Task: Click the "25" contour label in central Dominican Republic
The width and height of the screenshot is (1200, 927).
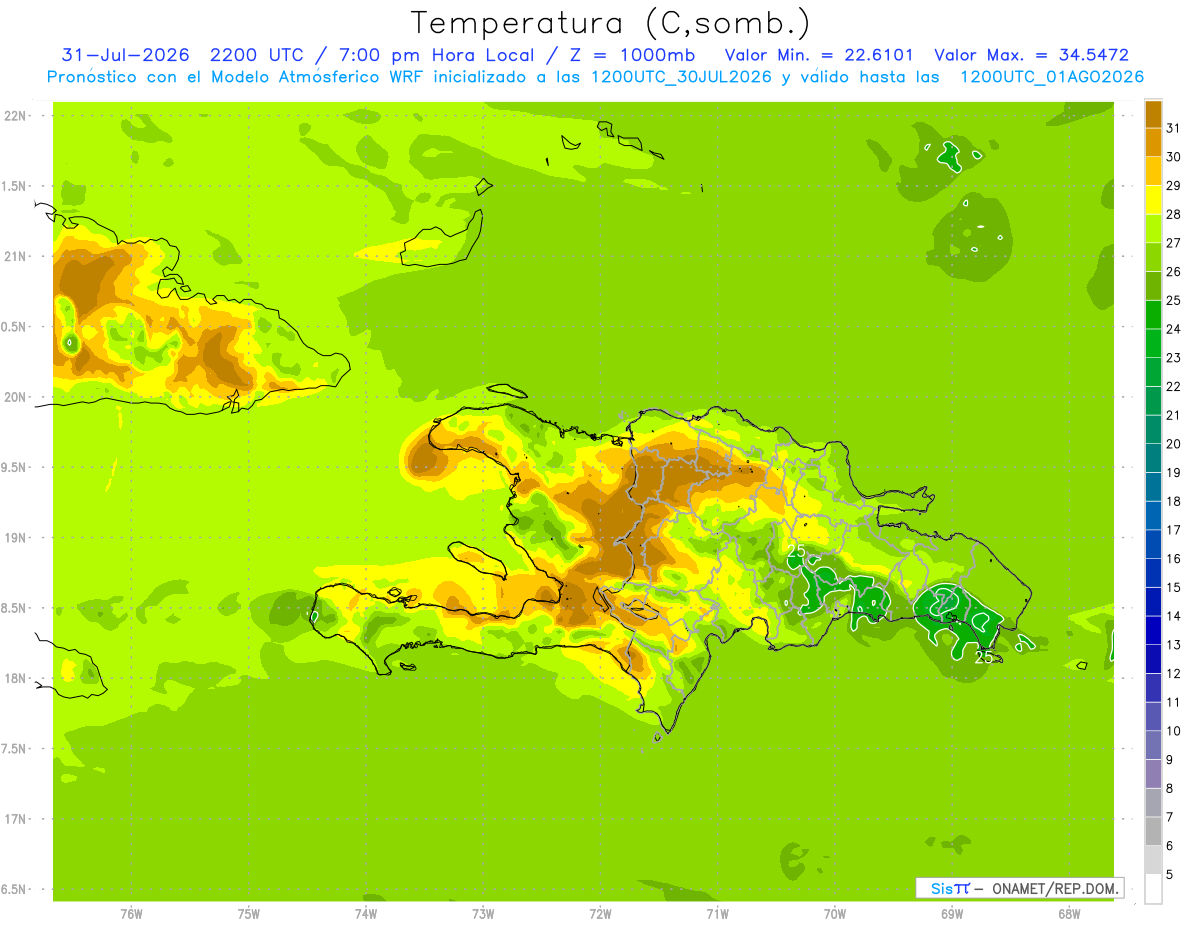Action: (797, 551)
